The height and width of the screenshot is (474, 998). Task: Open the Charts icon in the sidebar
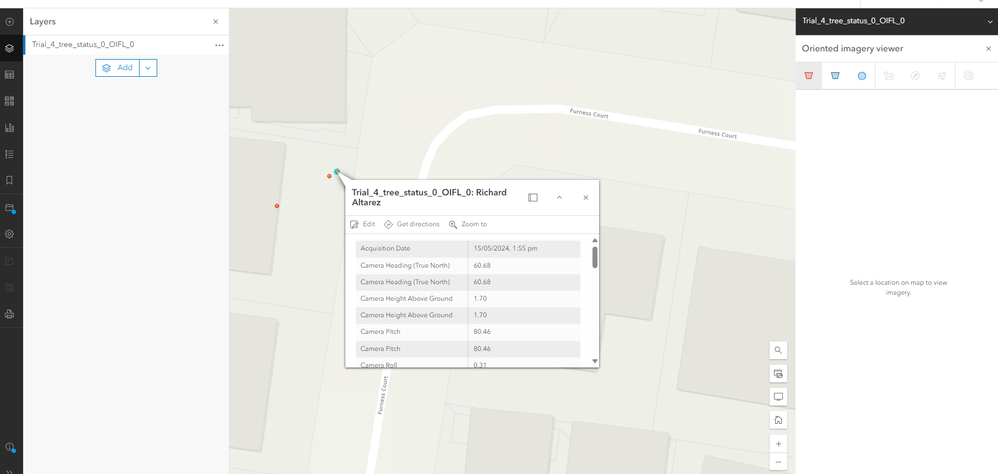[10, 128]
